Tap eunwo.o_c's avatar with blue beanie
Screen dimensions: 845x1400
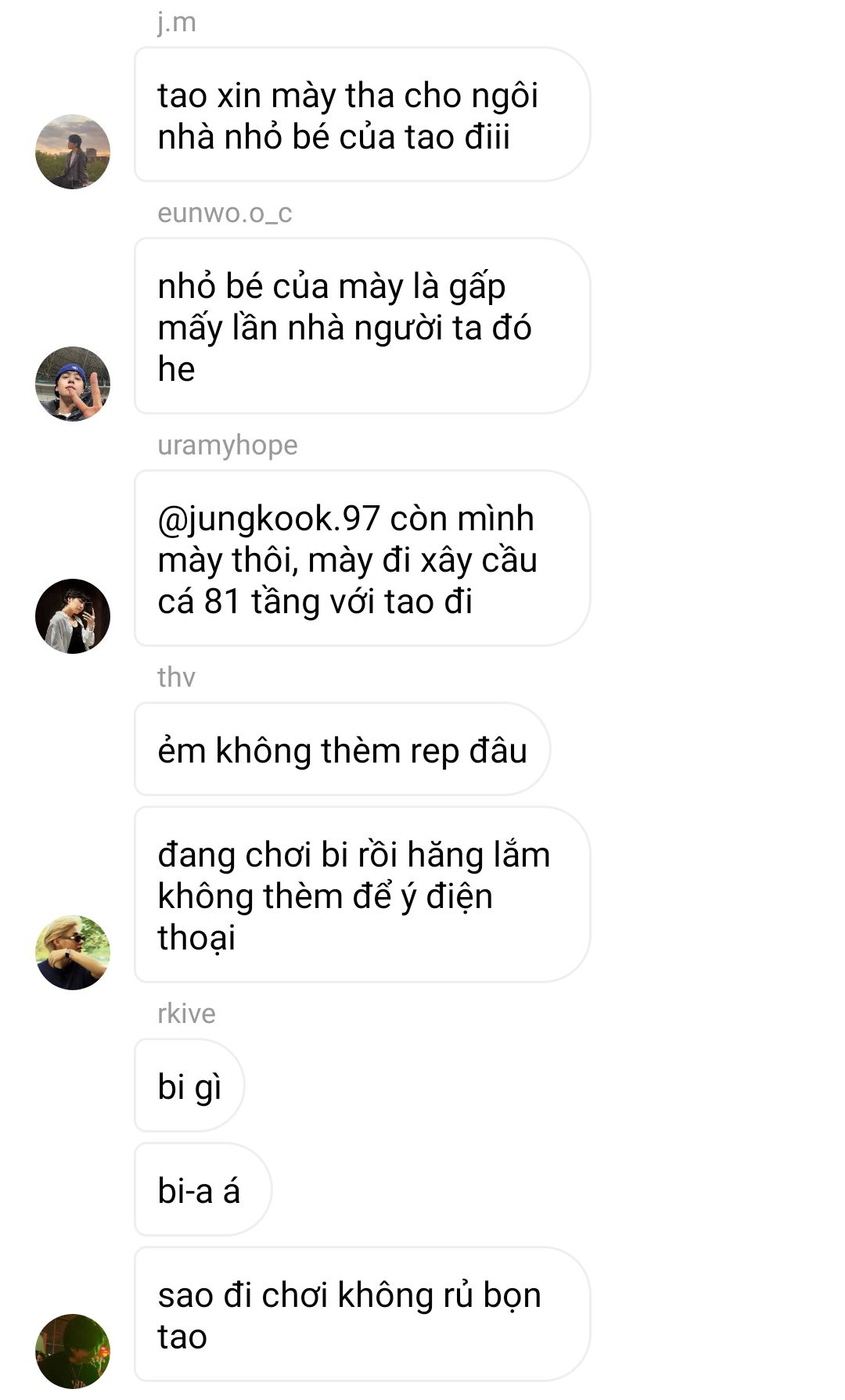tap(73, 384)
